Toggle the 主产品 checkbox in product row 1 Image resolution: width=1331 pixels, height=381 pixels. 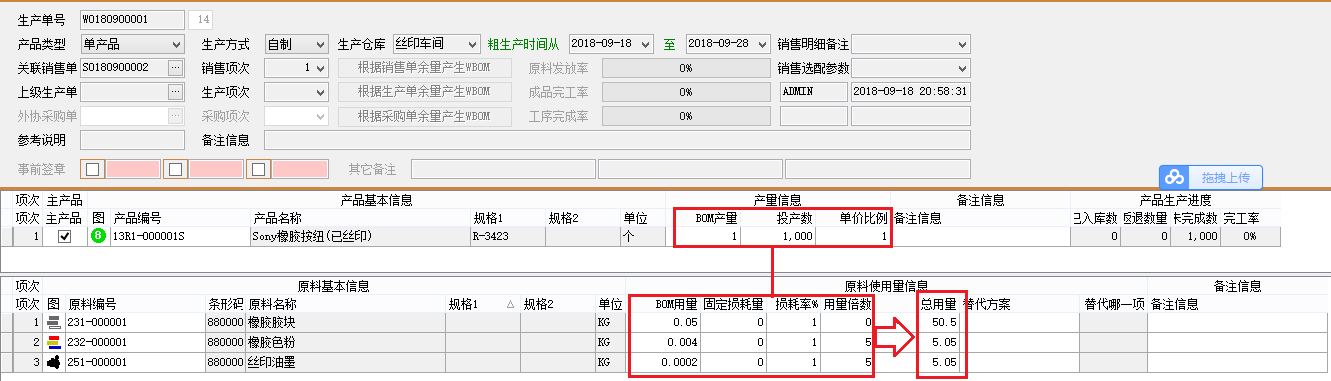coord(65,237)
